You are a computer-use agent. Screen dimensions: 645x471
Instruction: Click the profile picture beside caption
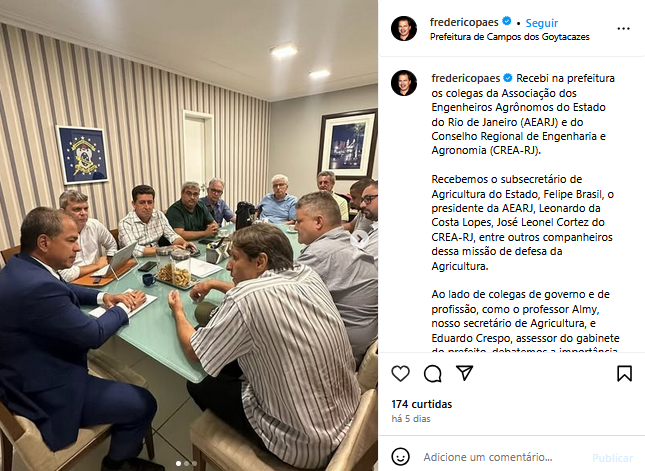click(x=404, y=83)
